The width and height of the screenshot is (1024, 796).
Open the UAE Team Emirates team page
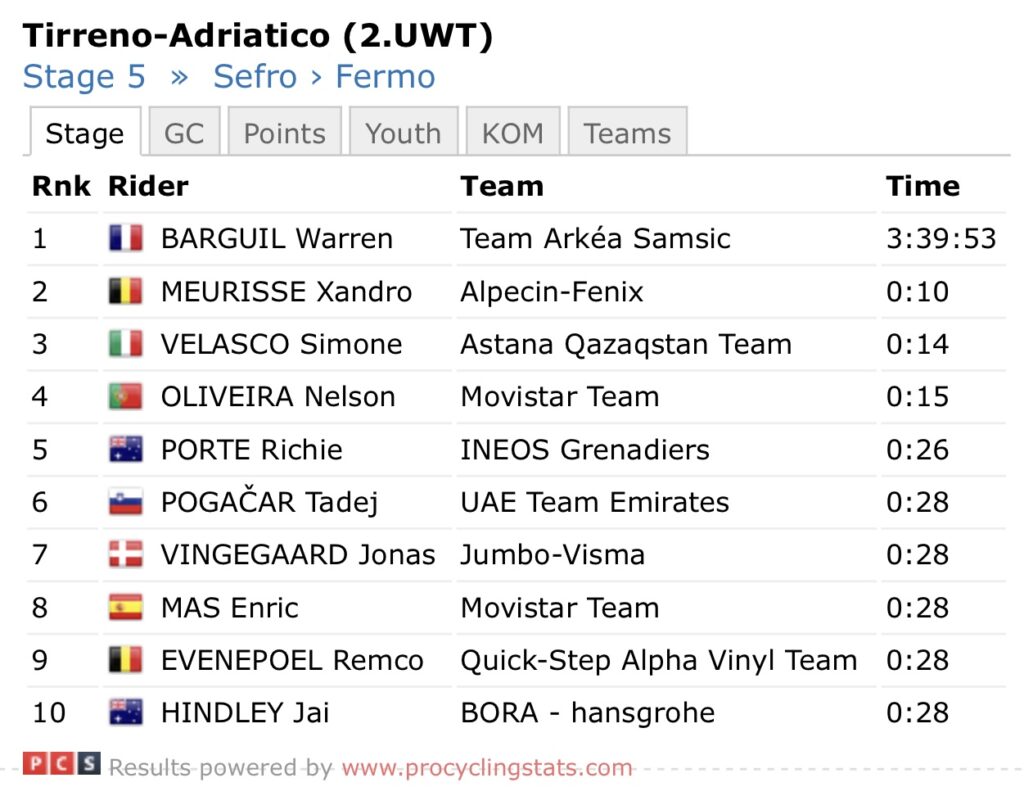point(594,502)
